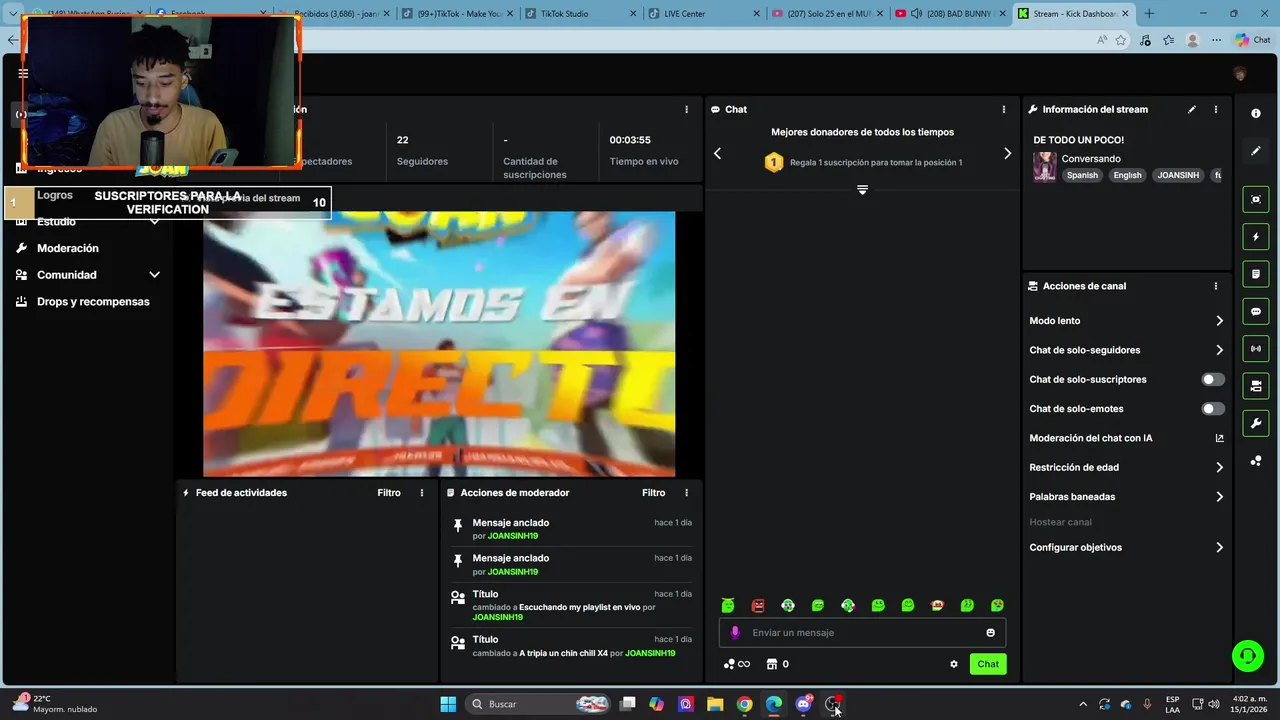Viewport: 1280px width, 720px height.
Task: Open user avatar at top right
Action: point(1240,74)
